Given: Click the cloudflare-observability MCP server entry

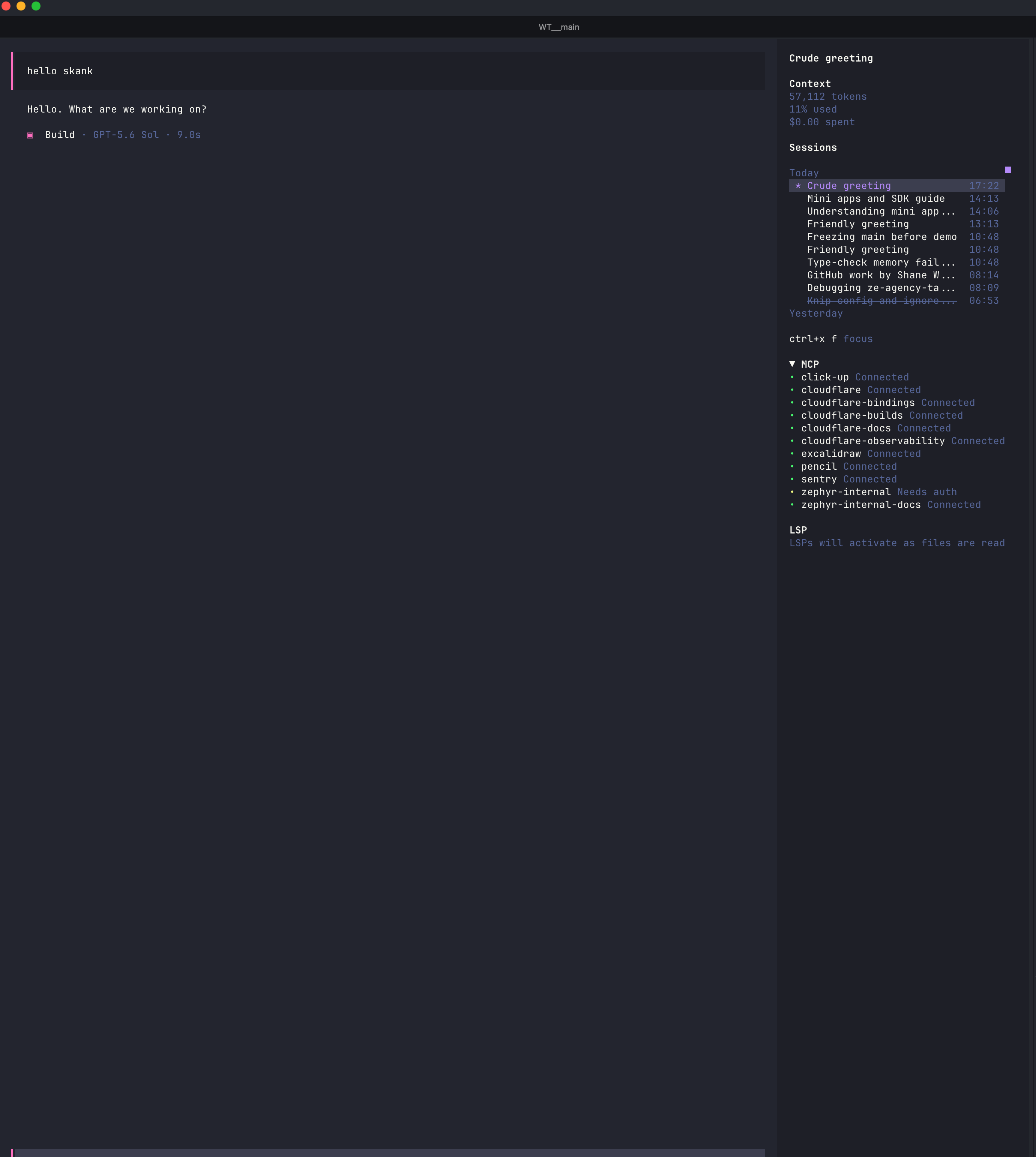Looking at the screenshot, I should coord(896,441).
